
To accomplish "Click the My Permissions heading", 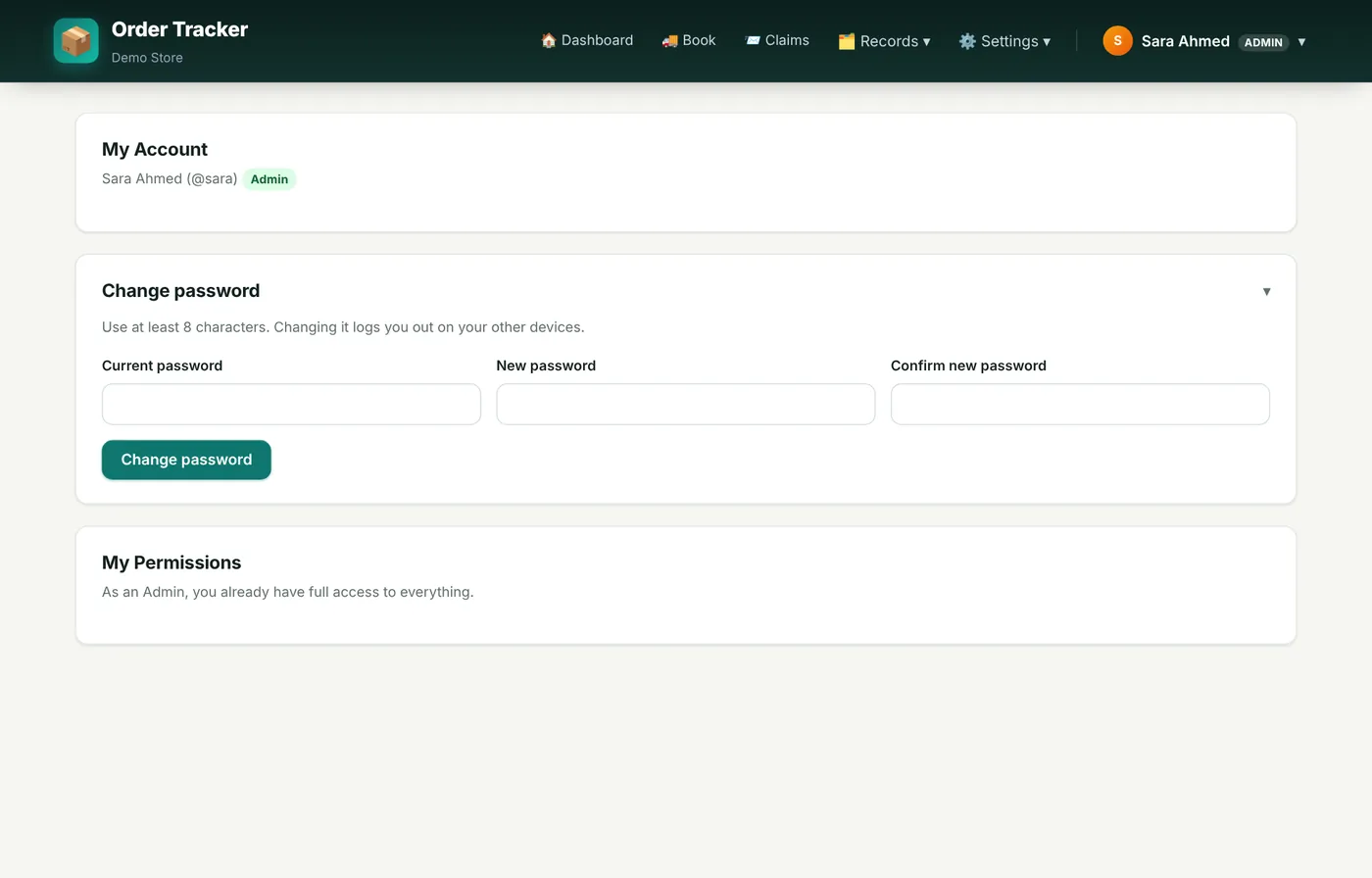I will coord(171,562).
